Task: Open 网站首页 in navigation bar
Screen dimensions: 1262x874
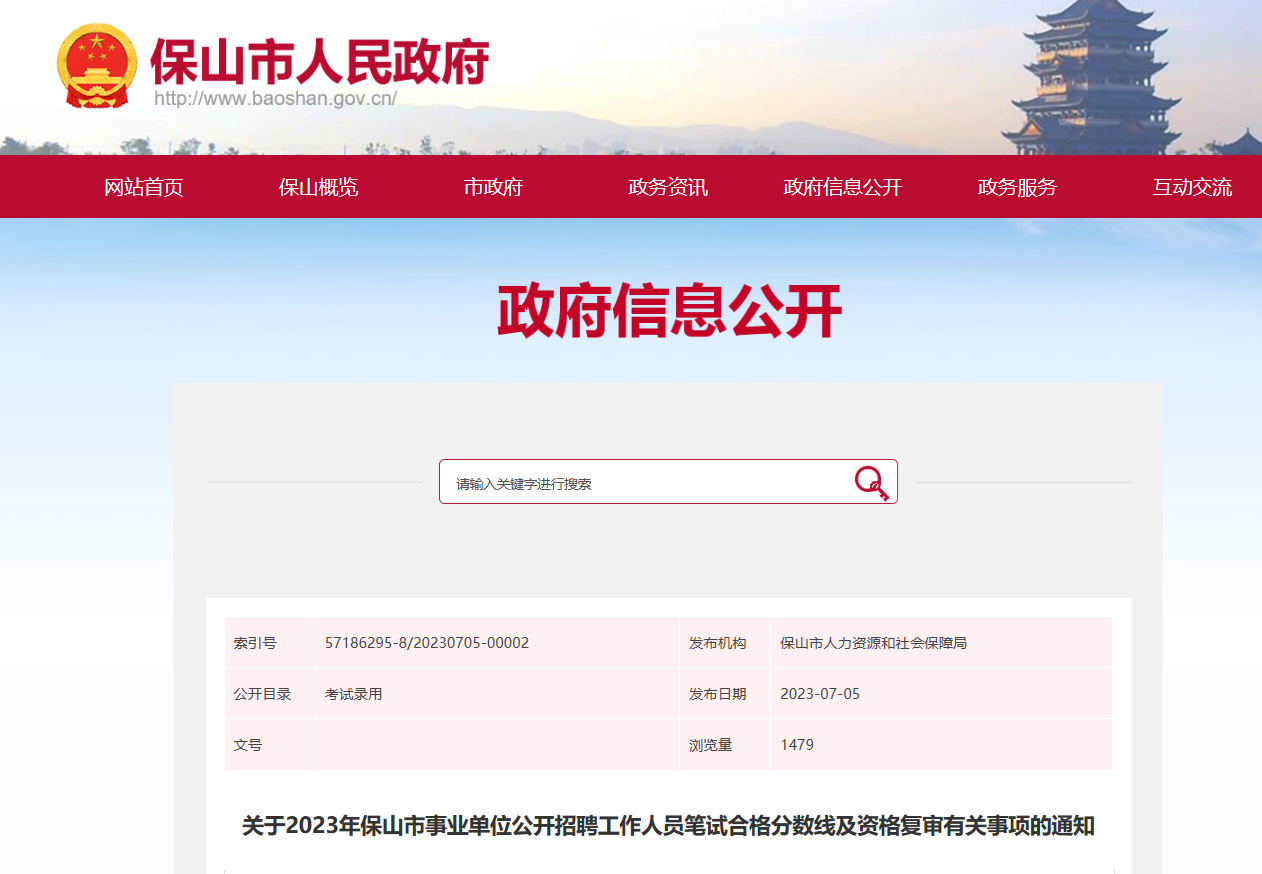Action: click(144, 187)
